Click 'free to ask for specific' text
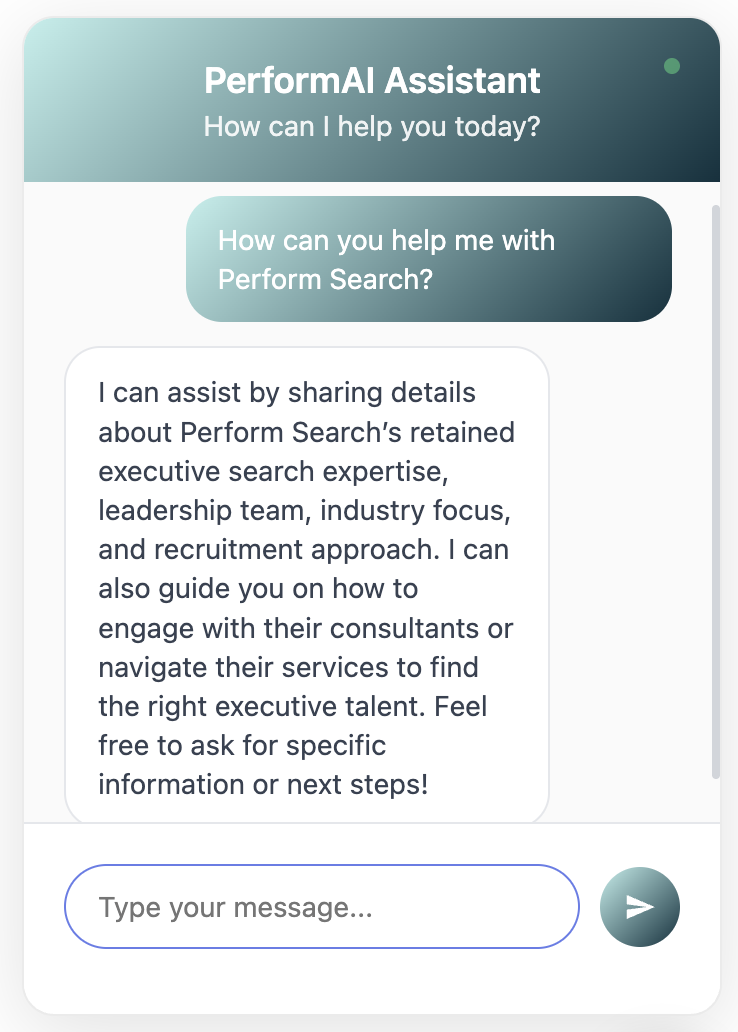 pos(242,746)
